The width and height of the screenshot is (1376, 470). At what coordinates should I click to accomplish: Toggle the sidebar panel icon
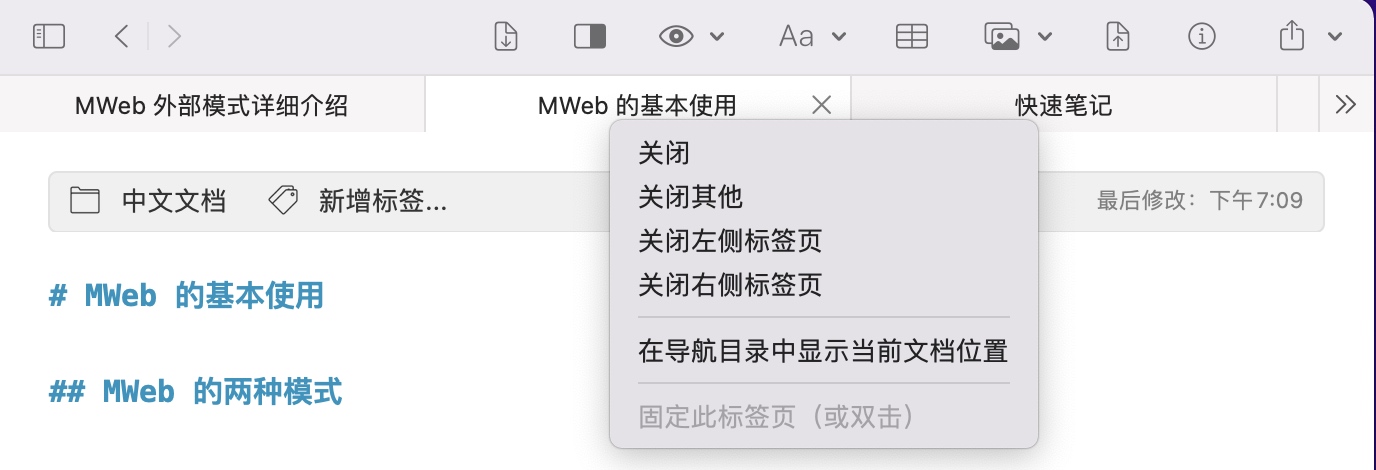48,37
